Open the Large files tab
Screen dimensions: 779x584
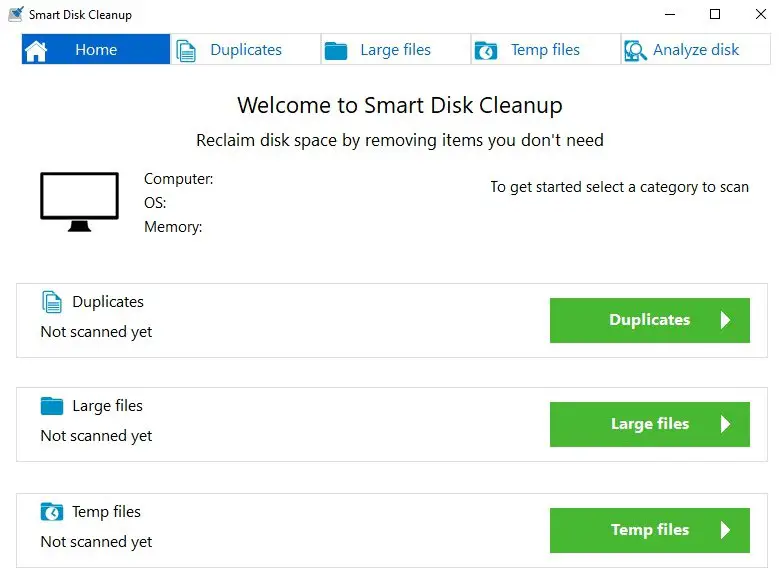(396, 50)
